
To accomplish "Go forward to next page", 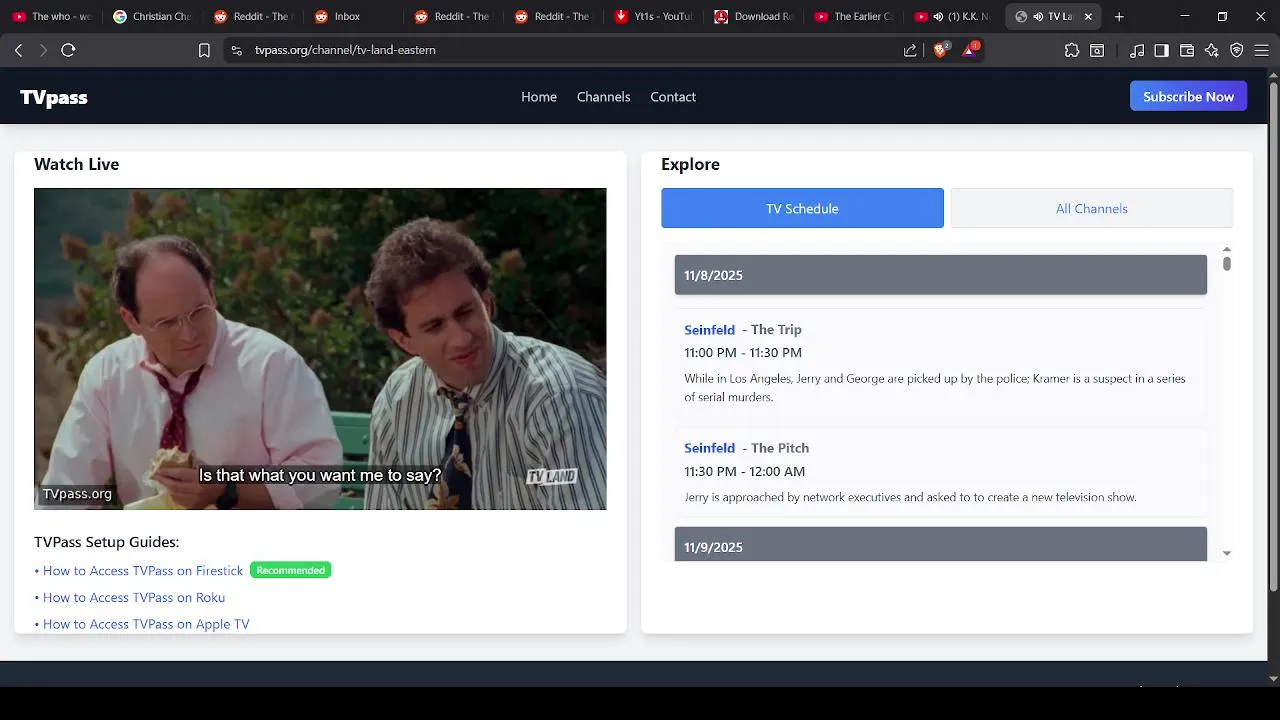I will [x=43, y=50].
